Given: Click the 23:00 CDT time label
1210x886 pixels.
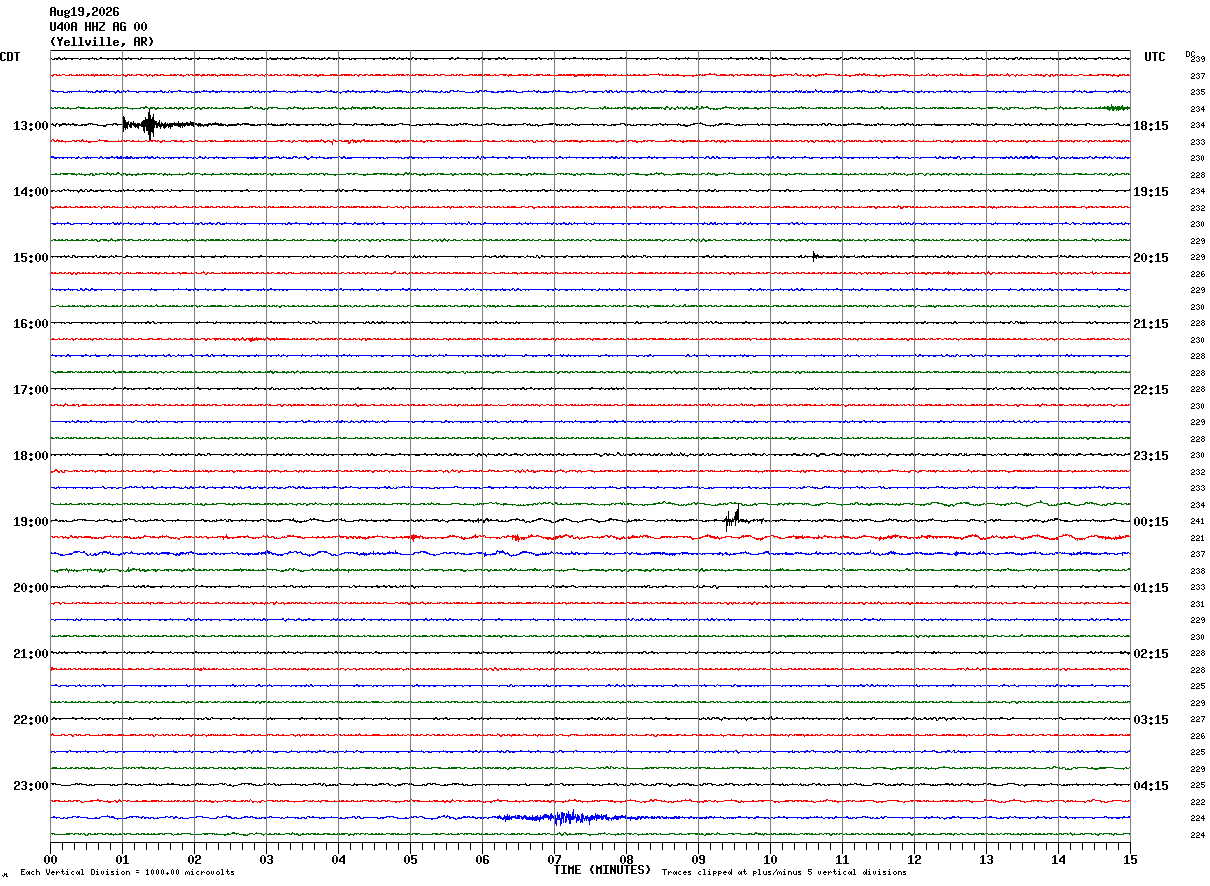Looking at the screenshot, I should [30, 786].
